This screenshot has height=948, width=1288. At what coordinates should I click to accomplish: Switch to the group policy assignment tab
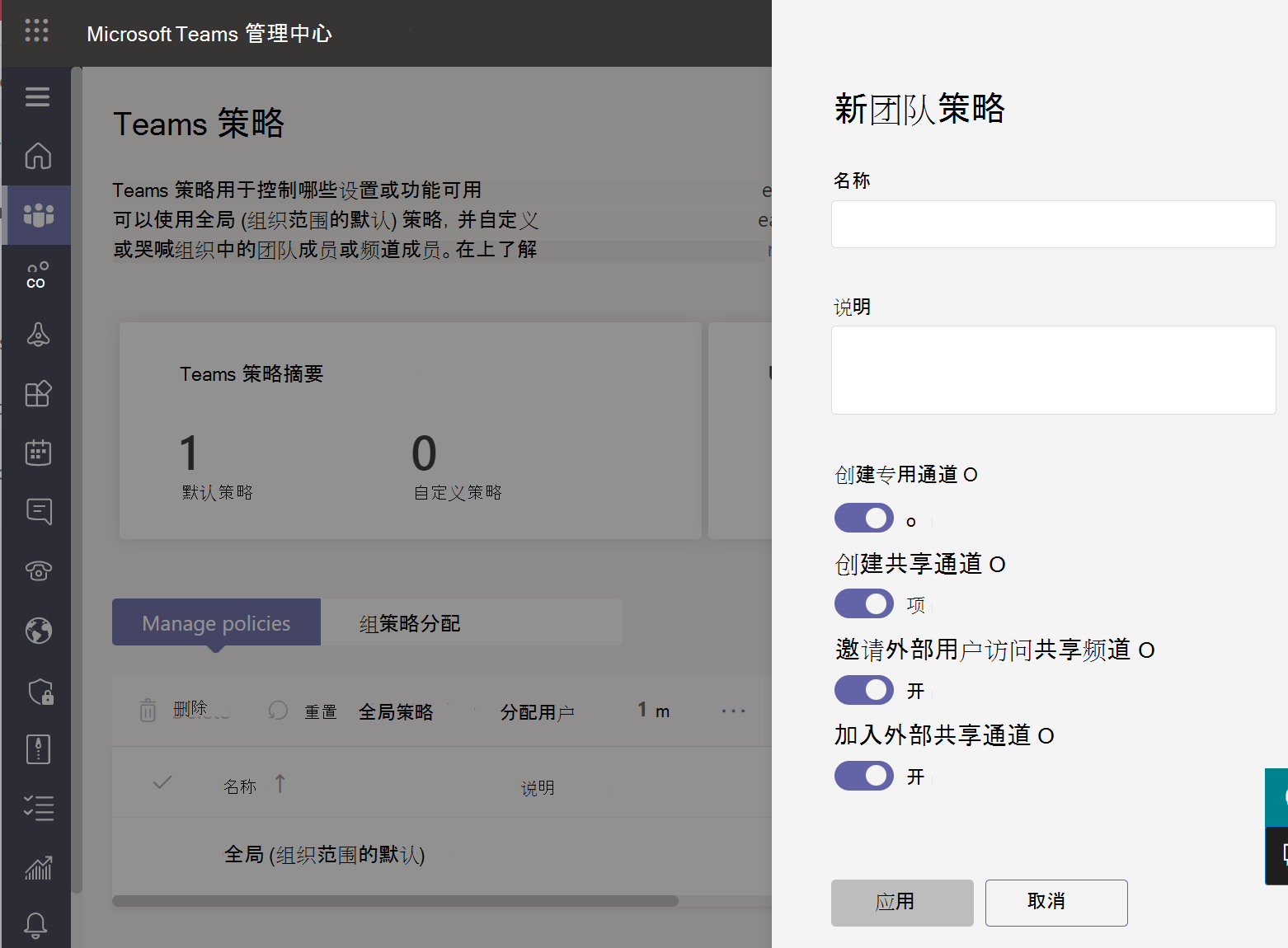(410, 623)
